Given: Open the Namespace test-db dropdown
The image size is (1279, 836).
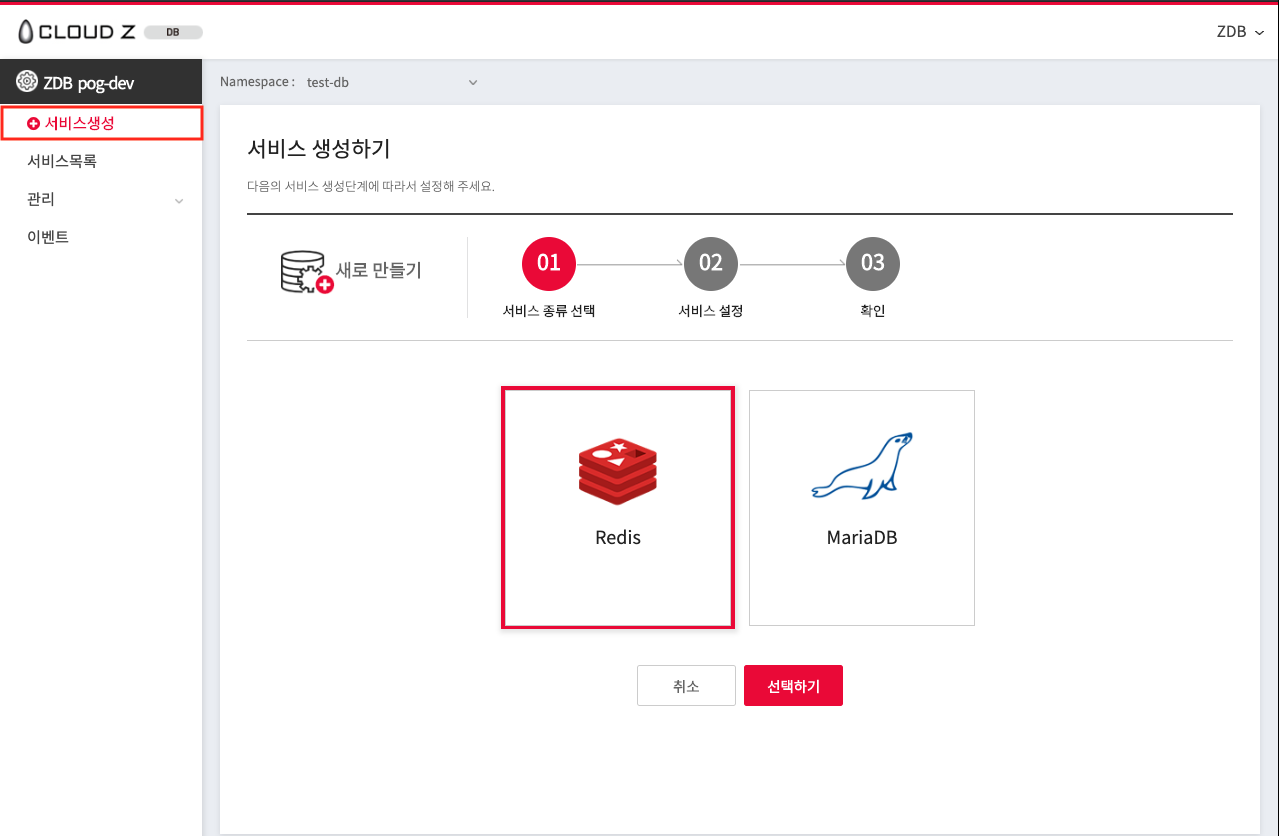Looking at the screenshot, I should click(392, 82).
